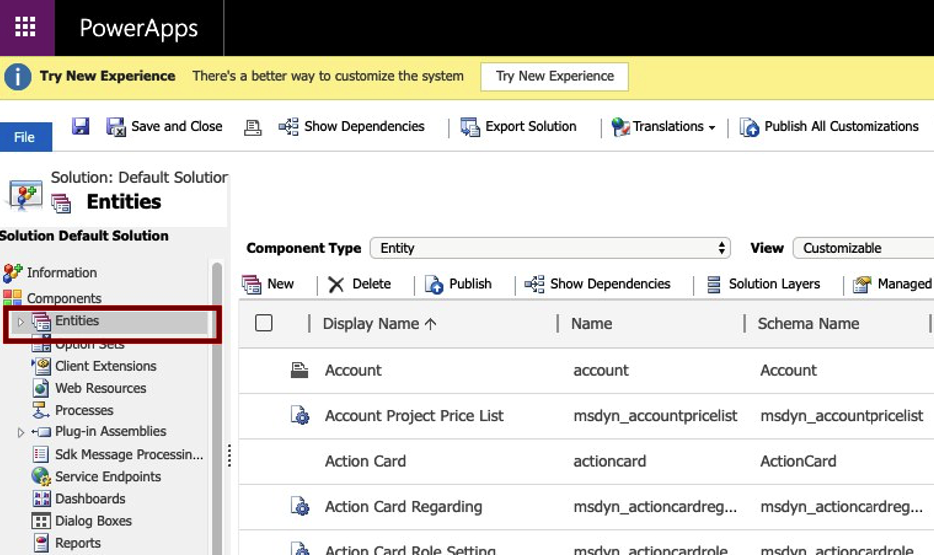
Task: Click the Solution Layers icon
Action: pos(714,285)
